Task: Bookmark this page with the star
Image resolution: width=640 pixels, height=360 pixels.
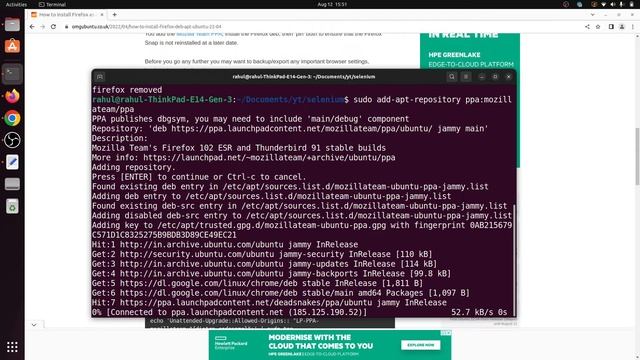Action: pyautogui.click(x=598, y=27)
